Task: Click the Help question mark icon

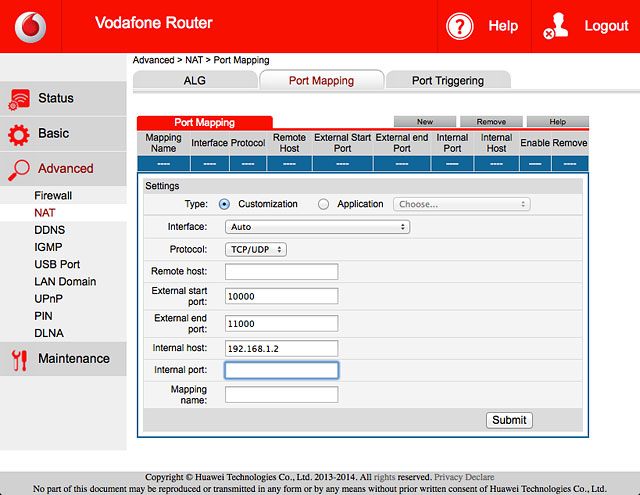Action: tap(460, 26)
